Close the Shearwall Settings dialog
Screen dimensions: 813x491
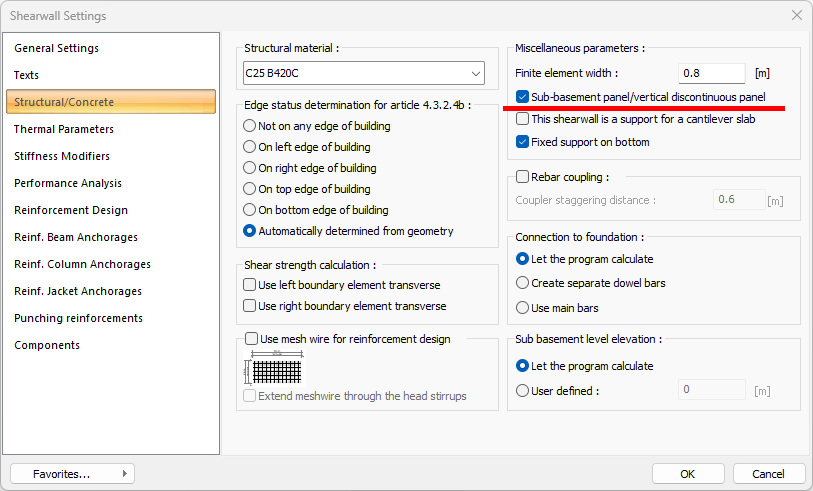796,15
